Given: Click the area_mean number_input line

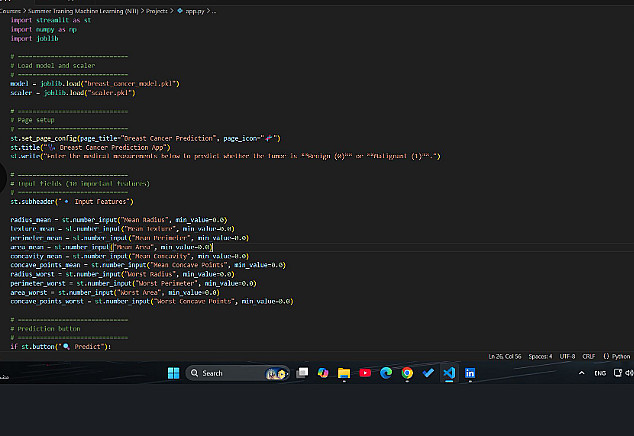Looking at the screenshot, I should pos(112,247).
